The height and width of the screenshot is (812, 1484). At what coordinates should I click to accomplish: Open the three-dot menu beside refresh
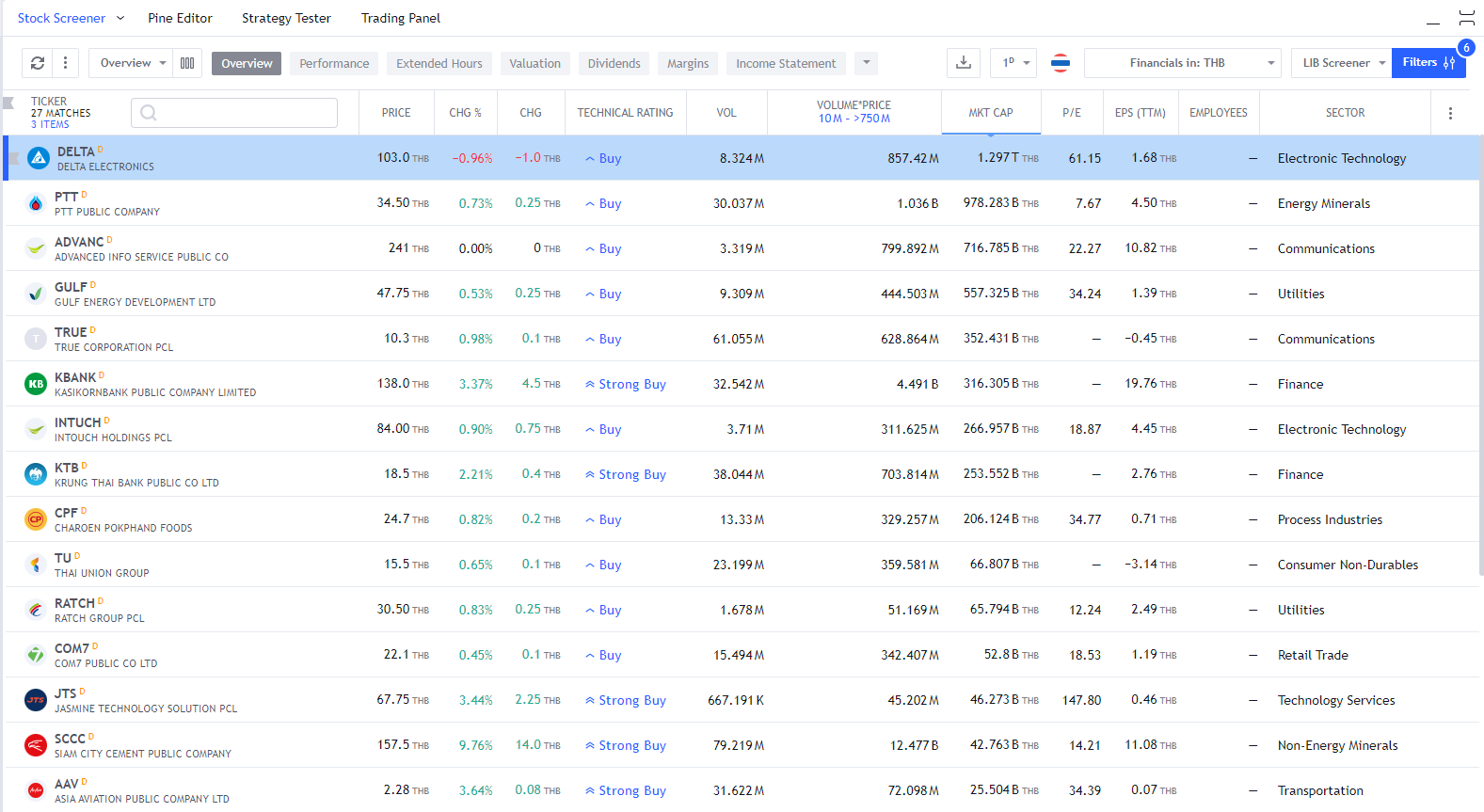click(x=65, y=63)
